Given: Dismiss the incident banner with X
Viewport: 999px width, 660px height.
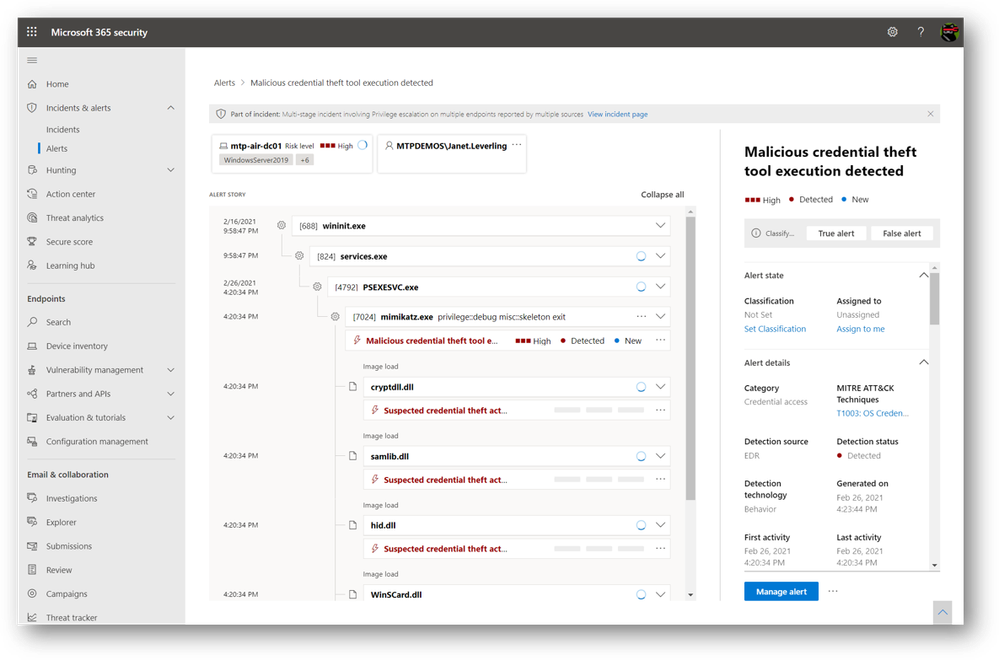Looking at the screenshot, I should [x=930, y=114].
